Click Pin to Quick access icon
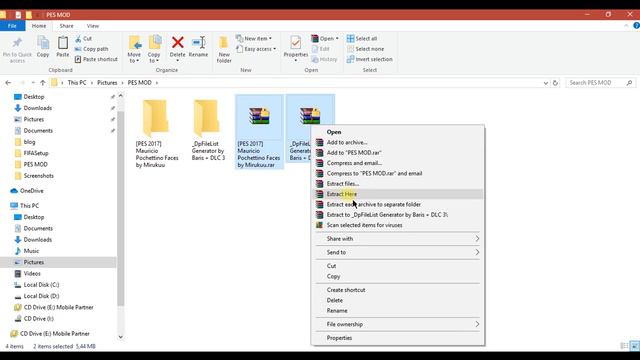The width and height of the screenshot is (640, 360). 17,42
